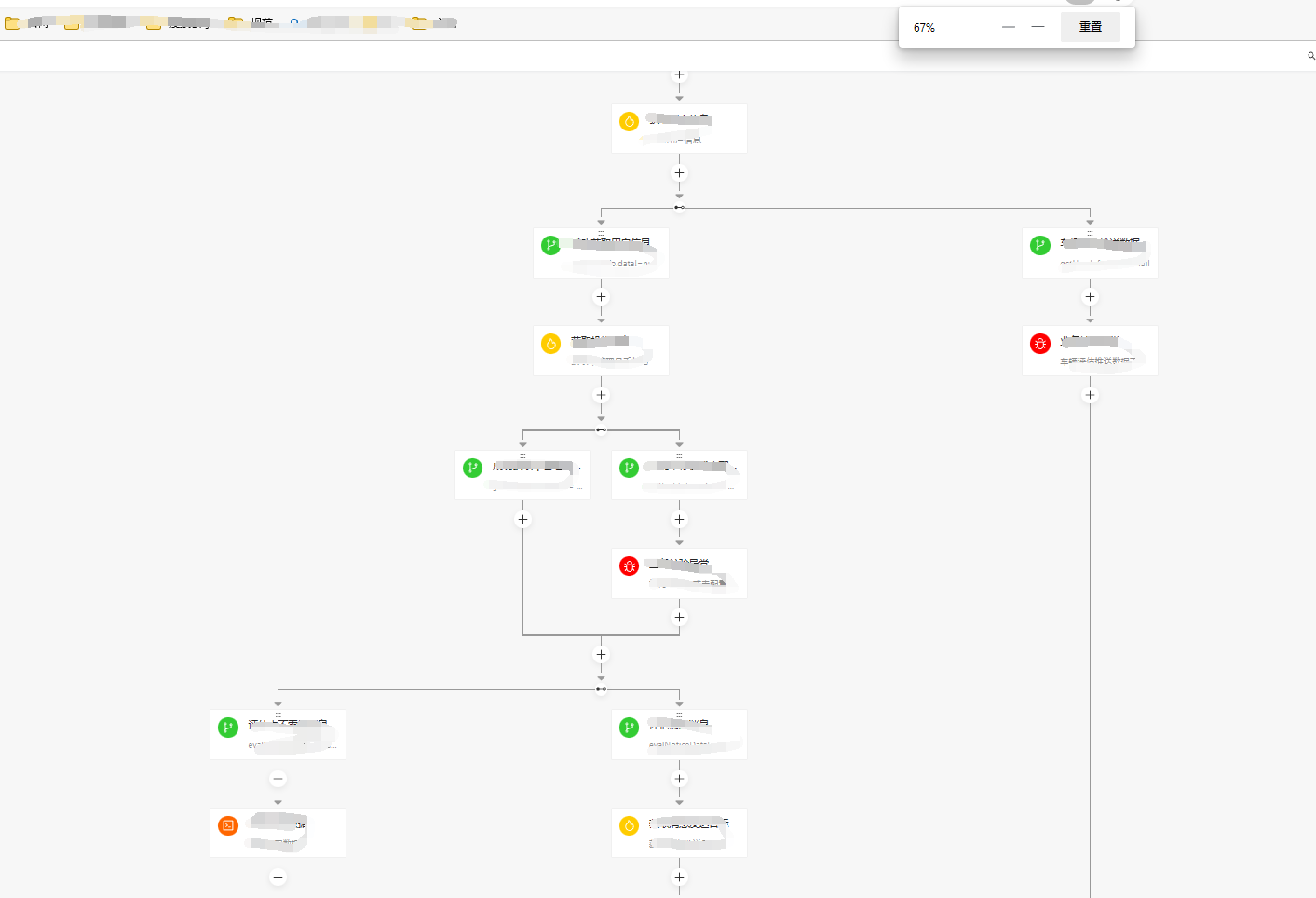Click the green branch icon on the user-info condition node
The width and height of the screenshot is (1316, 898).
tap(549, 246)
